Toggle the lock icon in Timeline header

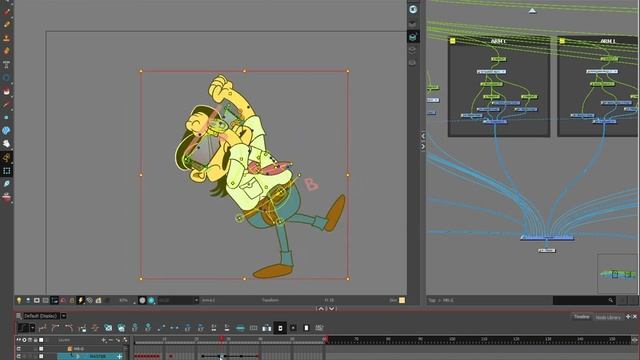coord(36,340)
